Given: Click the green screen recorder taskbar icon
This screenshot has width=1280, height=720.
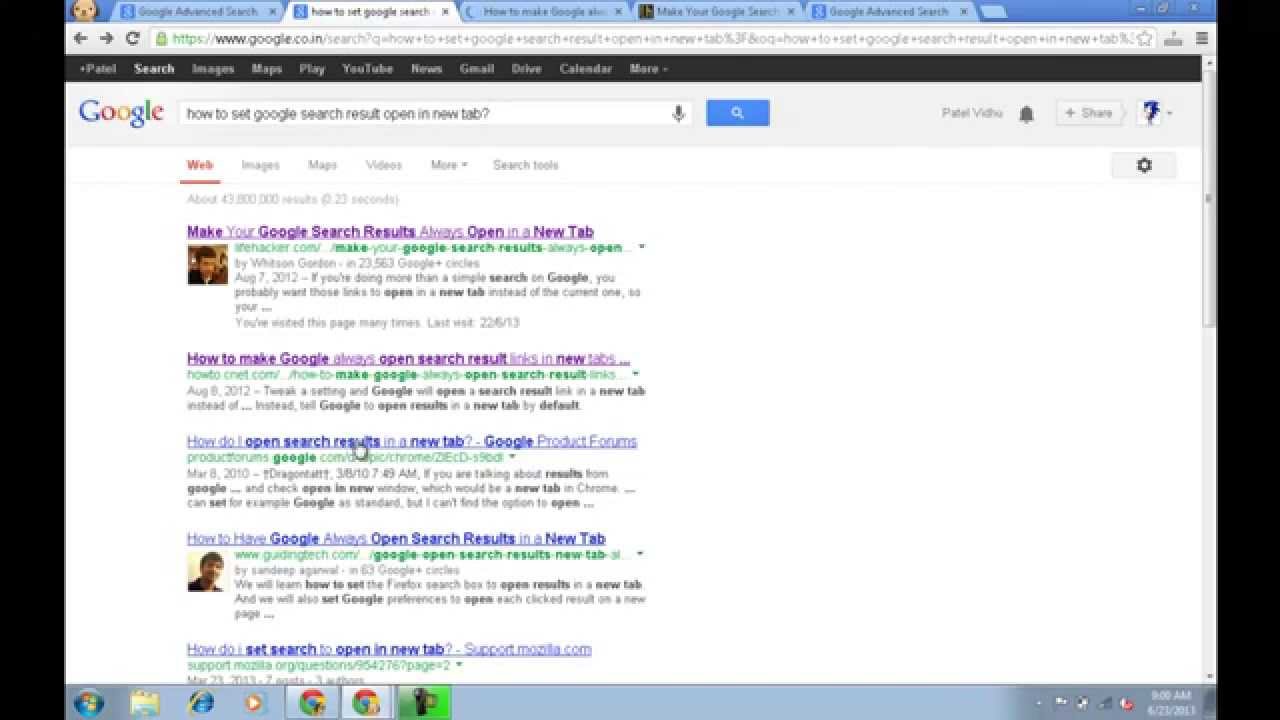Looking at the screenshot, I should [425, 703].
